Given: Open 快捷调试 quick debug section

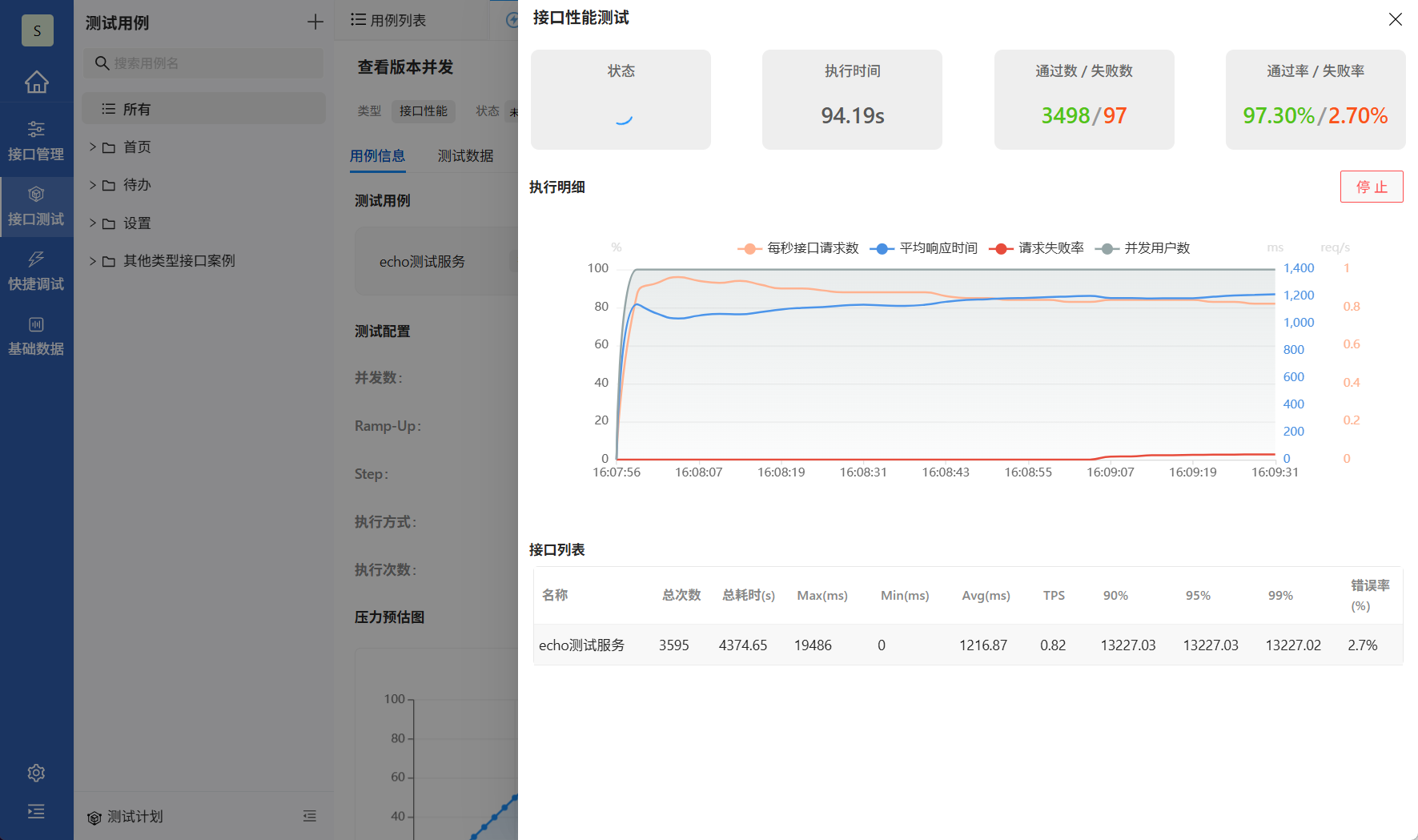Looking at the screenshot, I should pyautogui.click(x=36, y=271).
